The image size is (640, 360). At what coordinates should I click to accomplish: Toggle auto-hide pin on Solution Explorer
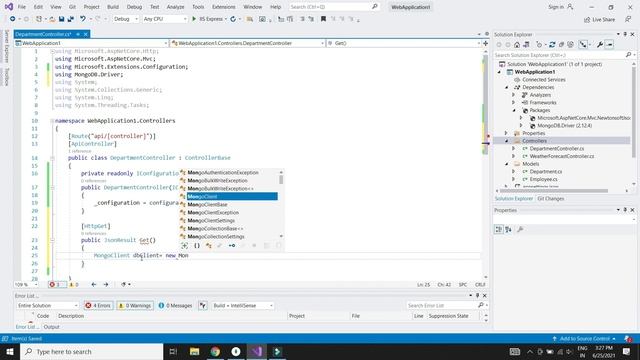click(625, 34)
